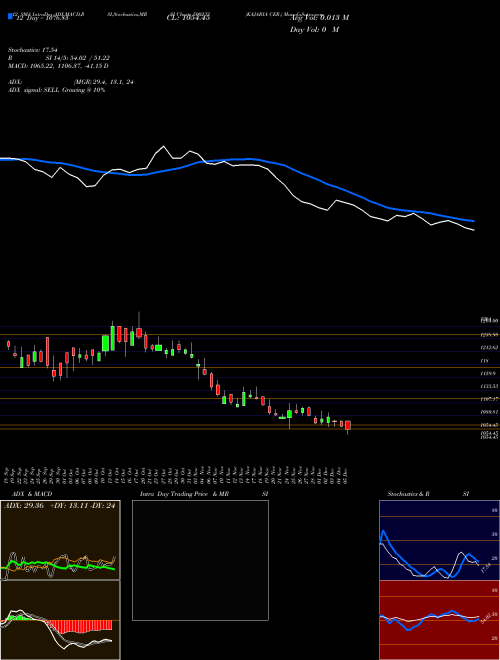Click the 'Avg Vol: 0.013 M' label
500x660 pixels.
point(319,17)
